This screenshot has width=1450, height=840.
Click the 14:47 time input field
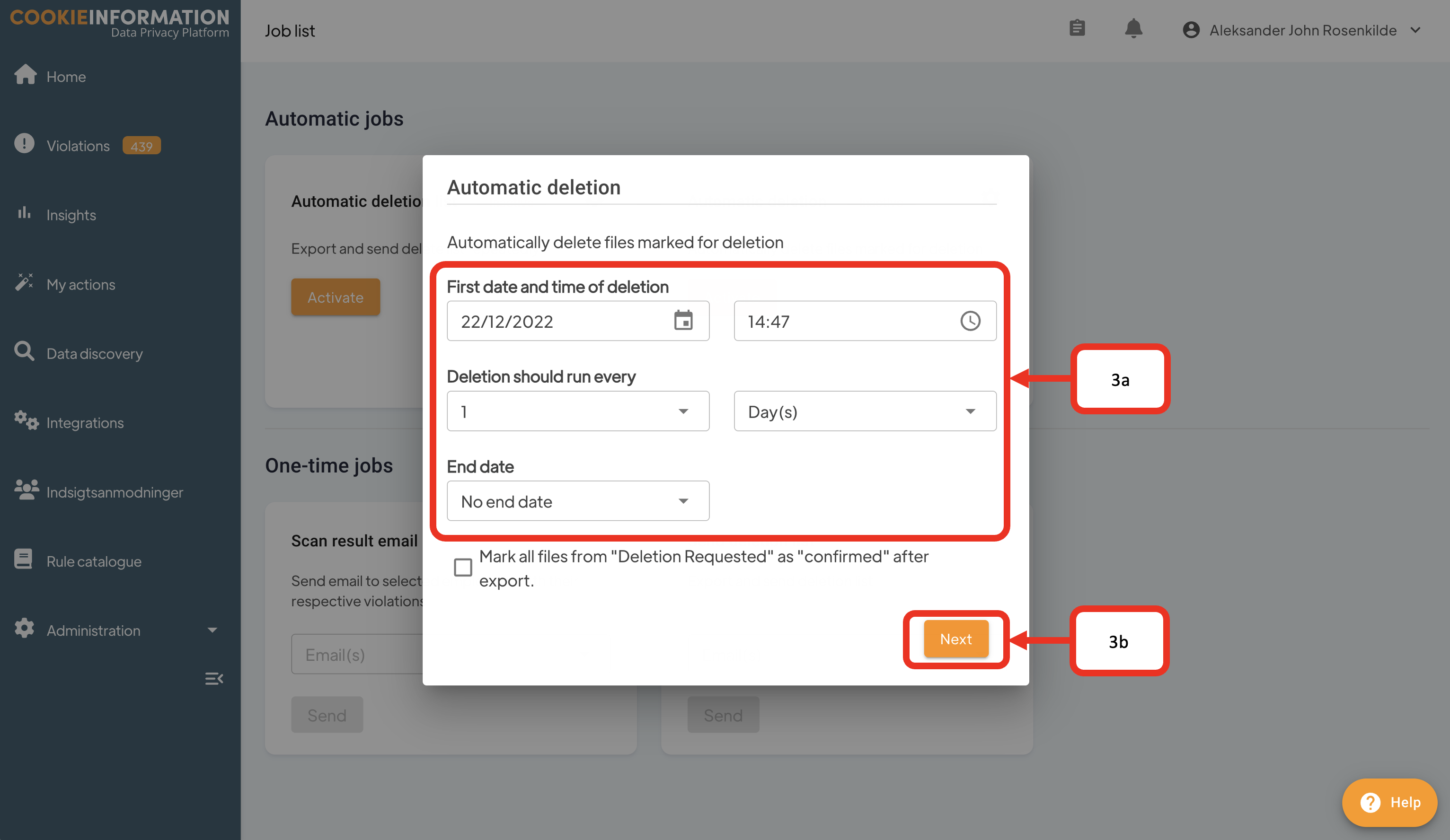pos(840,321)
